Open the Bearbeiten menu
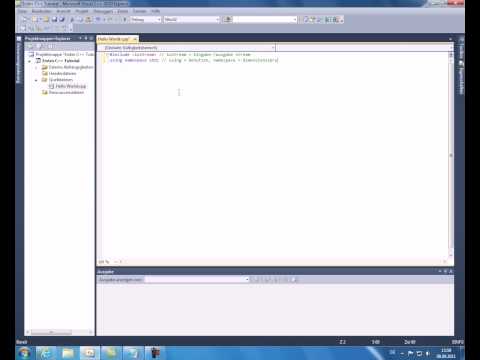 41,11
